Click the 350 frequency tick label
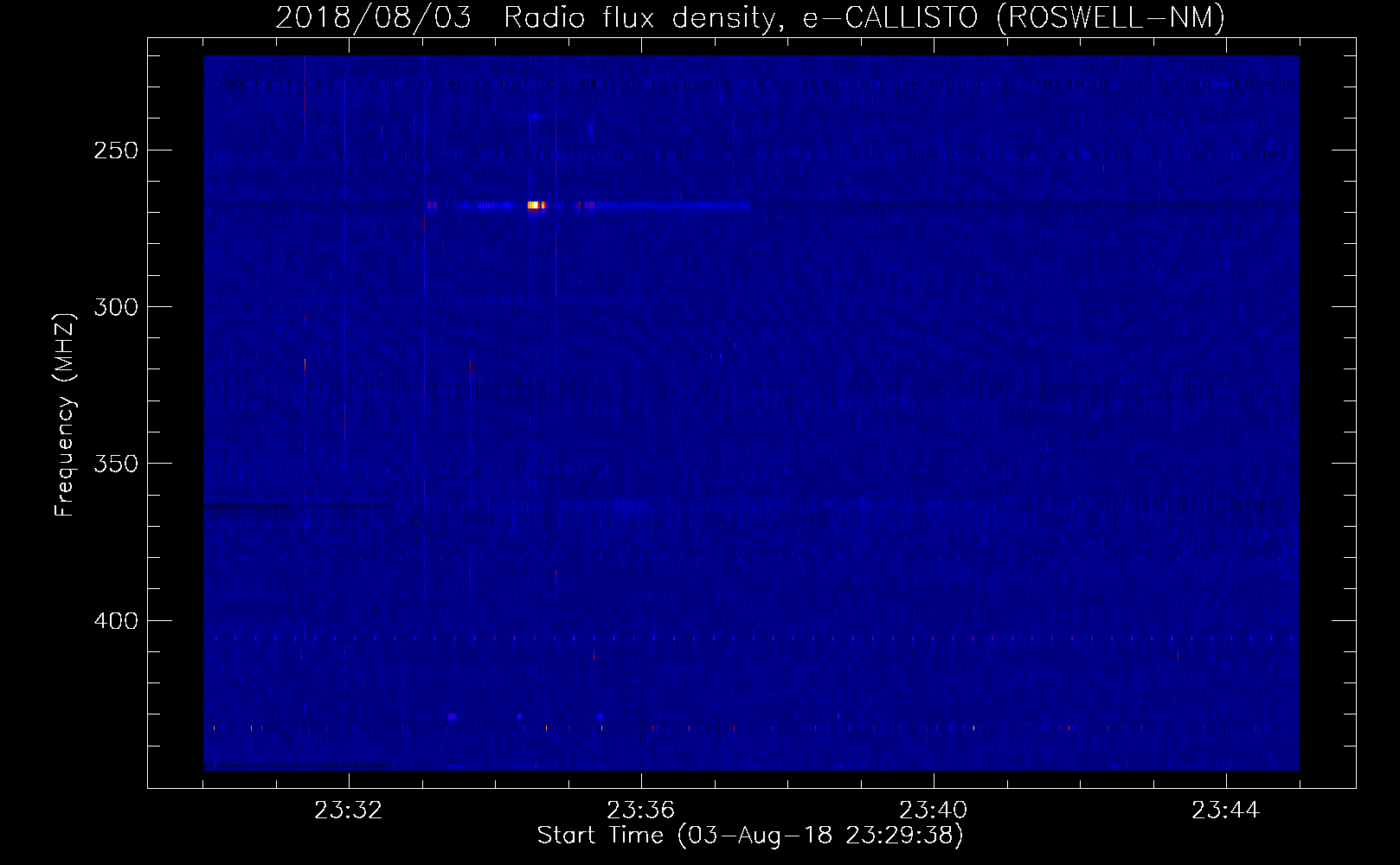Viewport: 1400px width, 865px height. 116,464
